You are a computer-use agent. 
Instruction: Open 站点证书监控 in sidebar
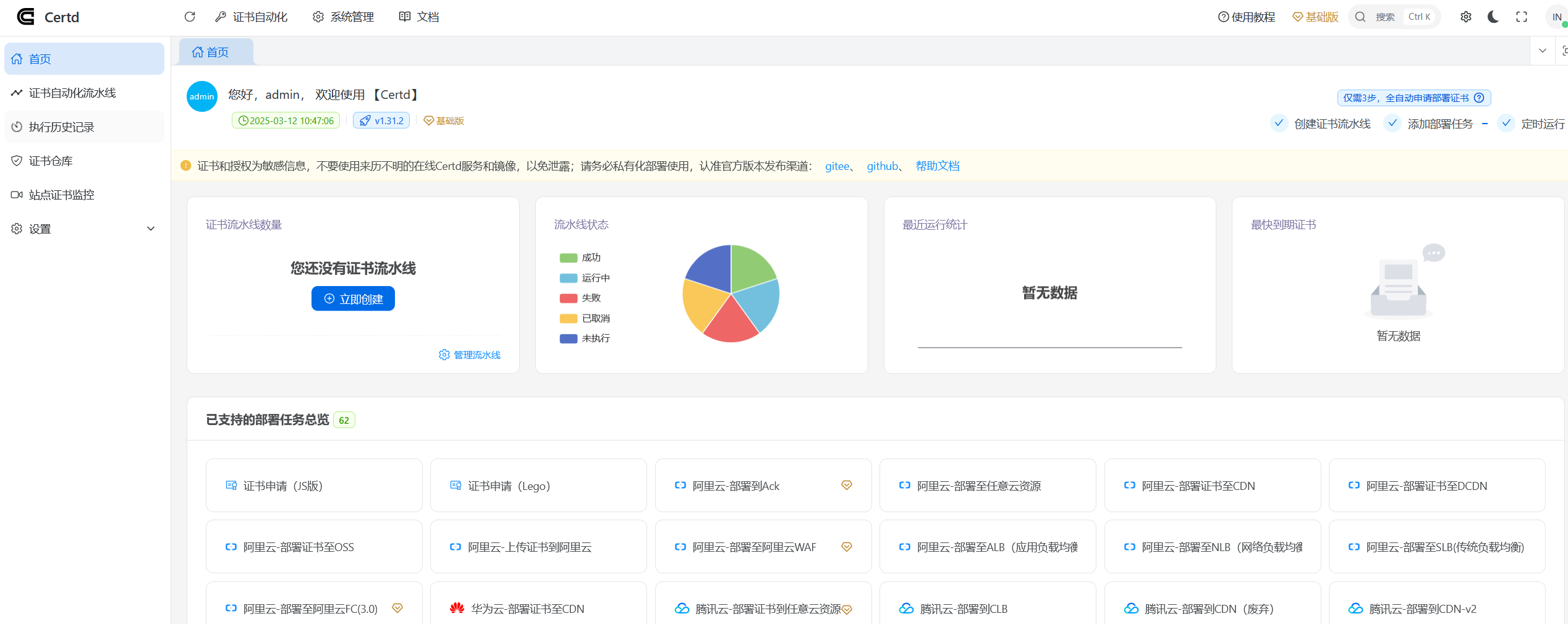point(84,195)
